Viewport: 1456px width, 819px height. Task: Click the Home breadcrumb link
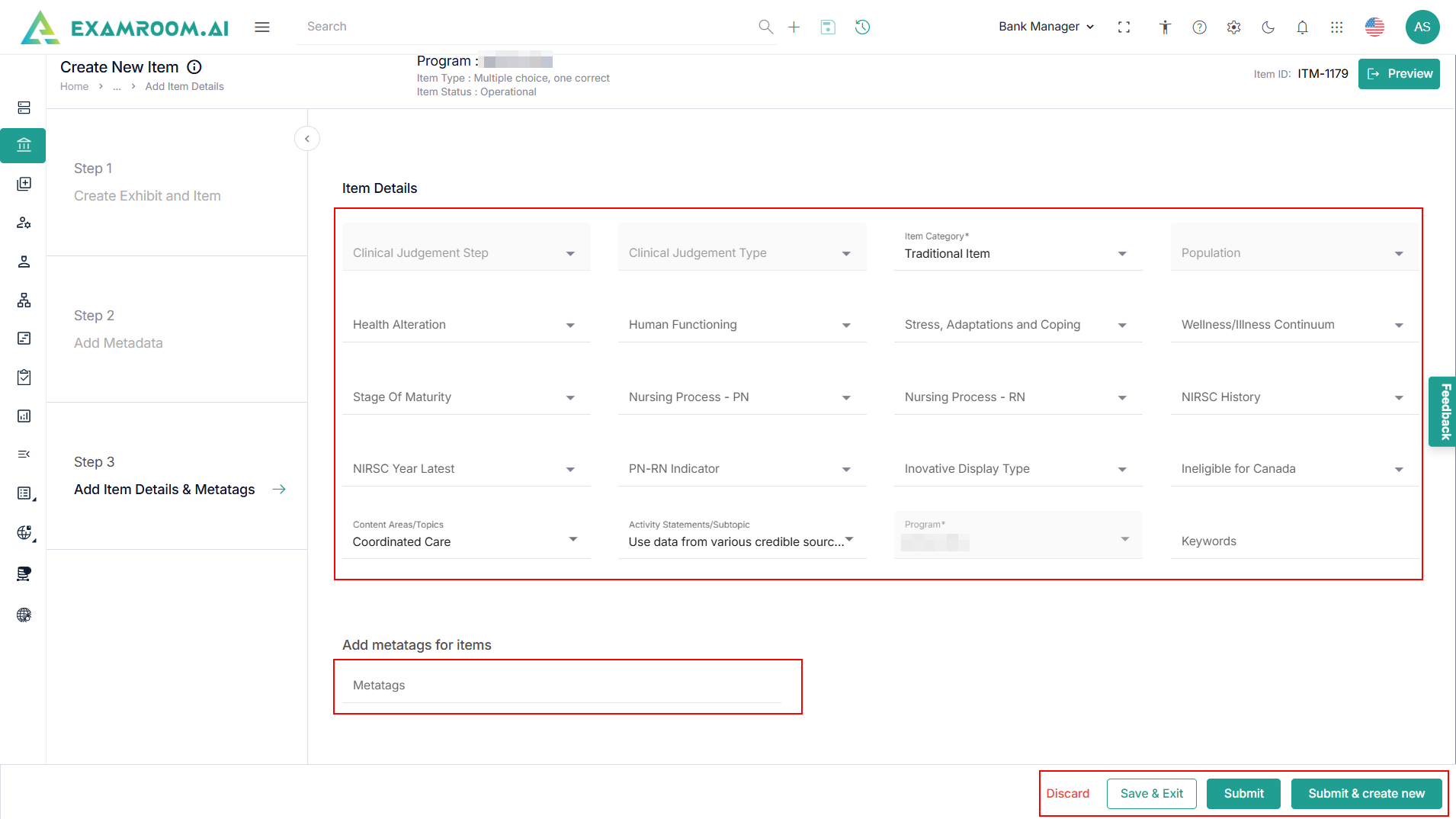(x=74, y=87)
